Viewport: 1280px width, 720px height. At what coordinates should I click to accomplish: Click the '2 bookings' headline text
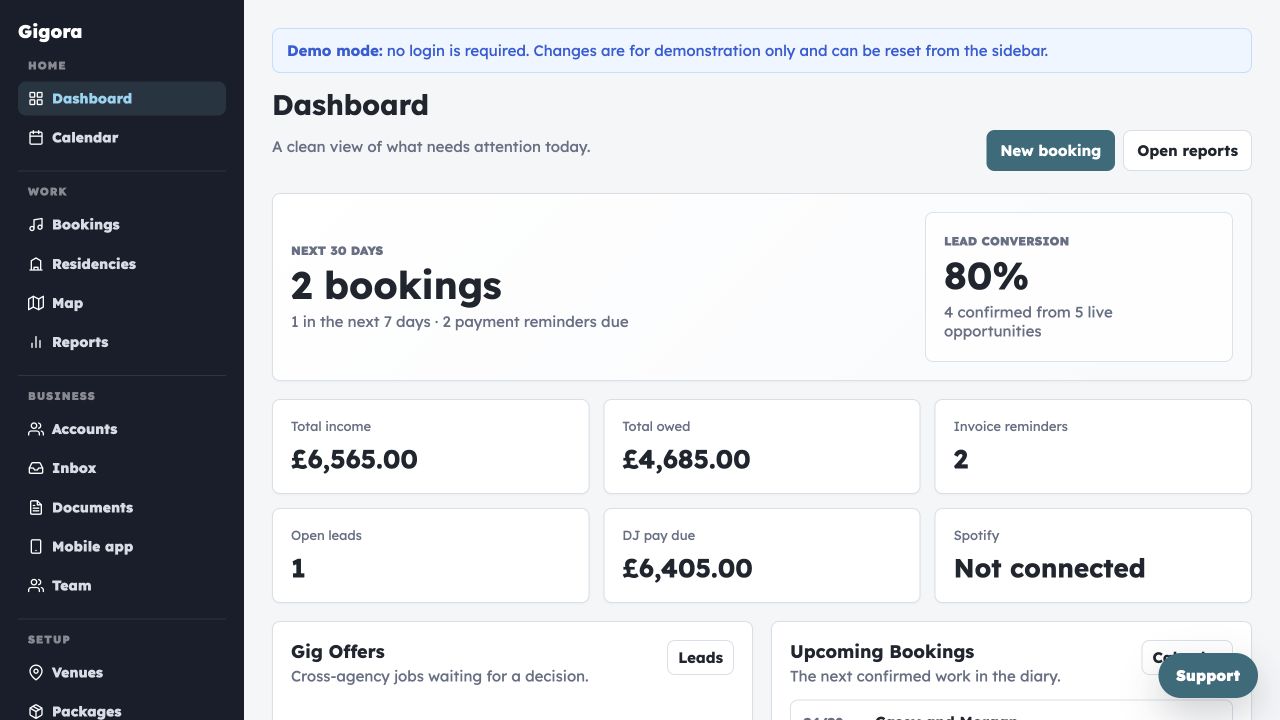click(396, 286)
